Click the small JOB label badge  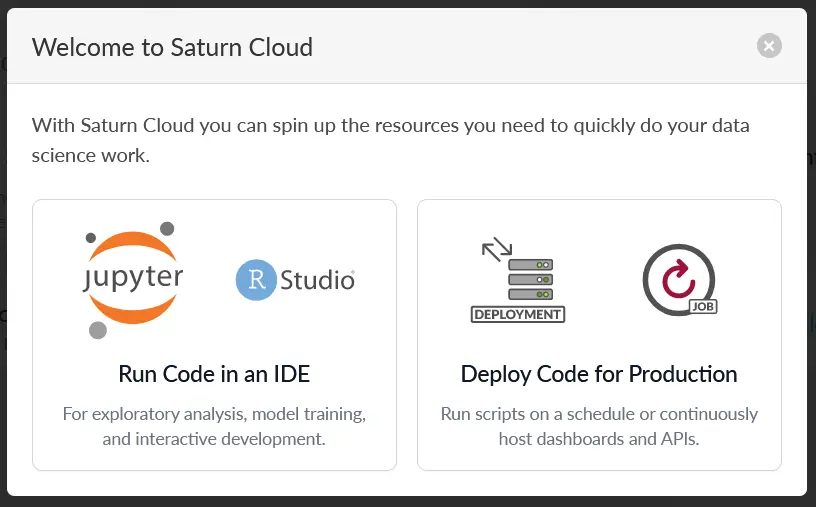(x=703, y=306)
